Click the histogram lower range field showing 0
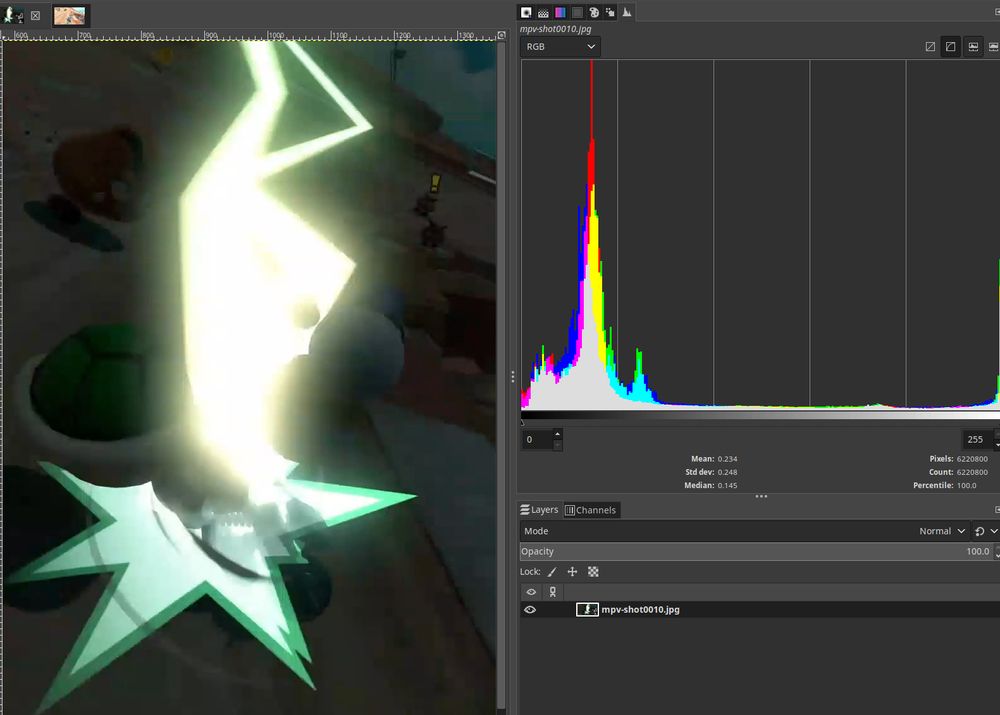 (537, 439)
